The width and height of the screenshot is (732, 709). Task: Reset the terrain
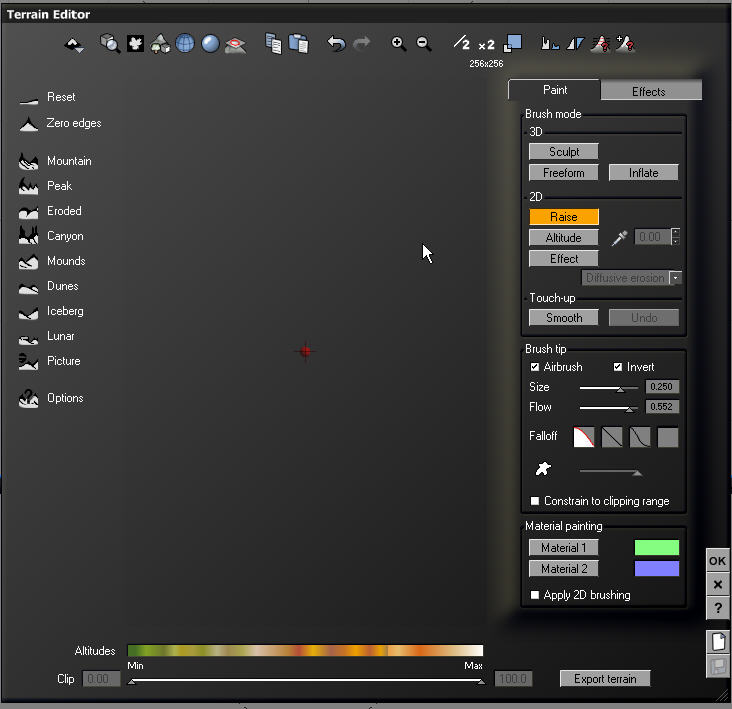point(47,98)
